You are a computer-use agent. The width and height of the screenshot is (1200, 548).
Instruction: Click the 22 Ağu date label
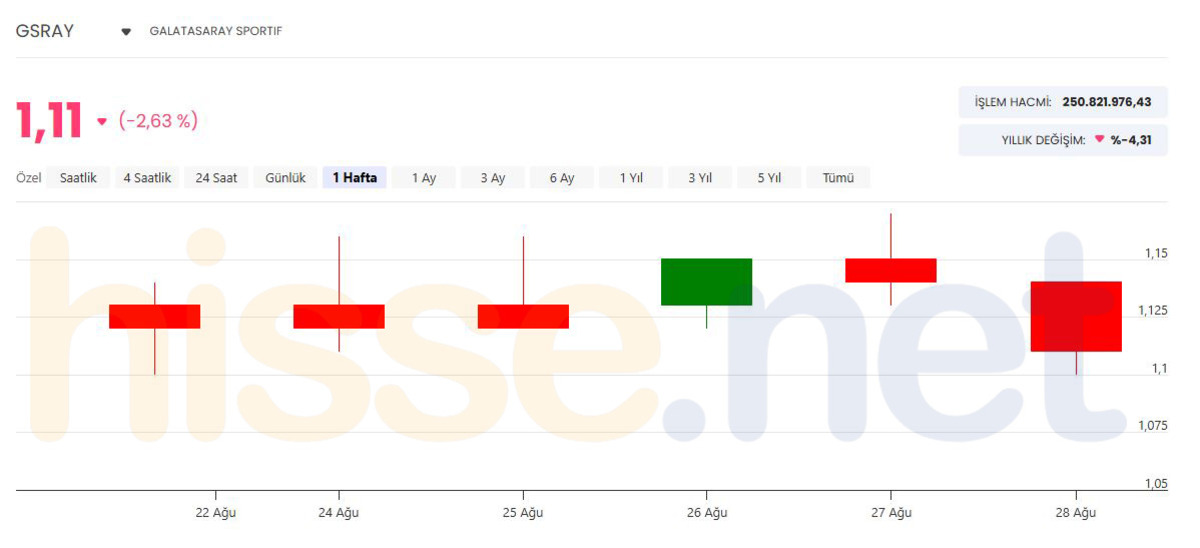(x=215, y=513)
